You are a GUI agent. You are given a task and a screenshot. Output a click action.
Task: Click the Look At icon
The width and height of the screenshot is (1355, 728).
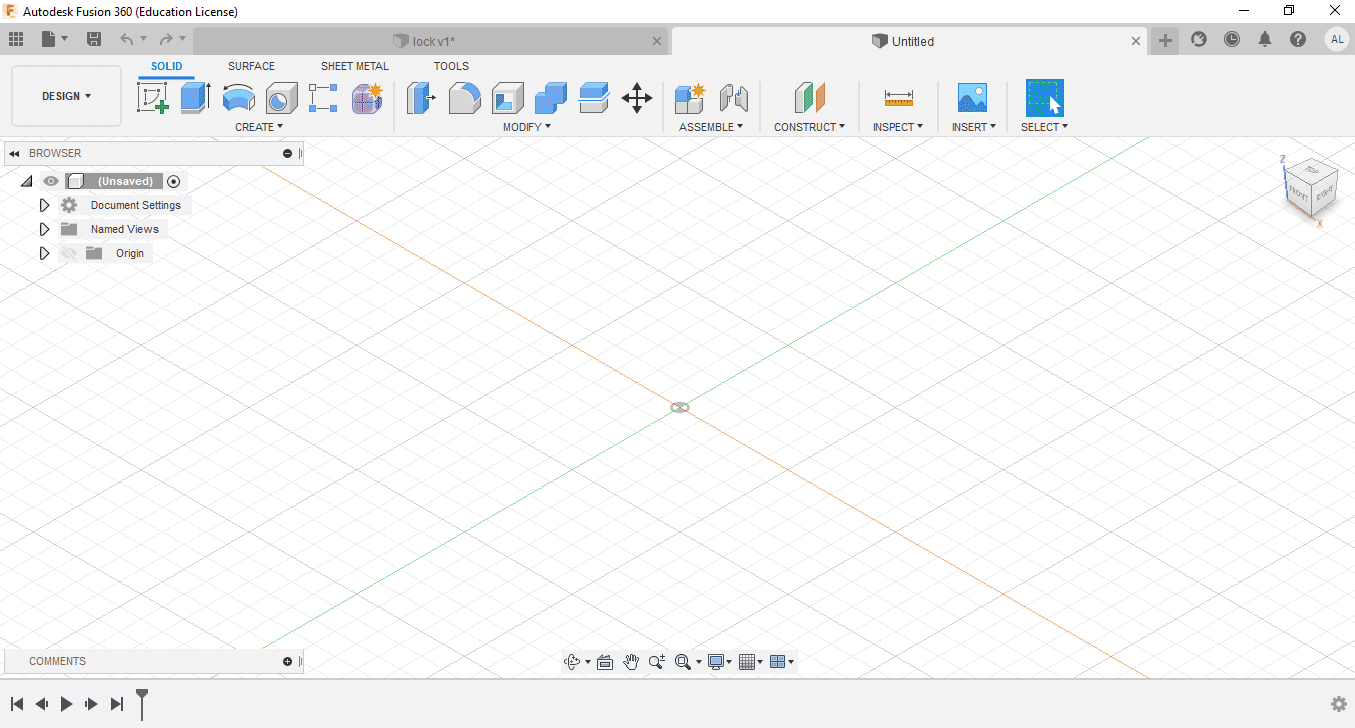[605, 662]
